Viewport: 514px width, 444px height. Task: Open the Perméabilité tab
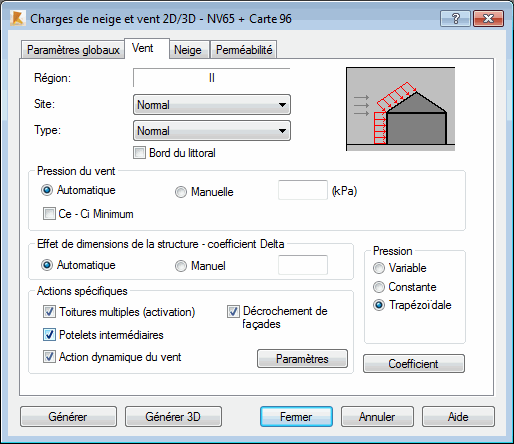244,50
